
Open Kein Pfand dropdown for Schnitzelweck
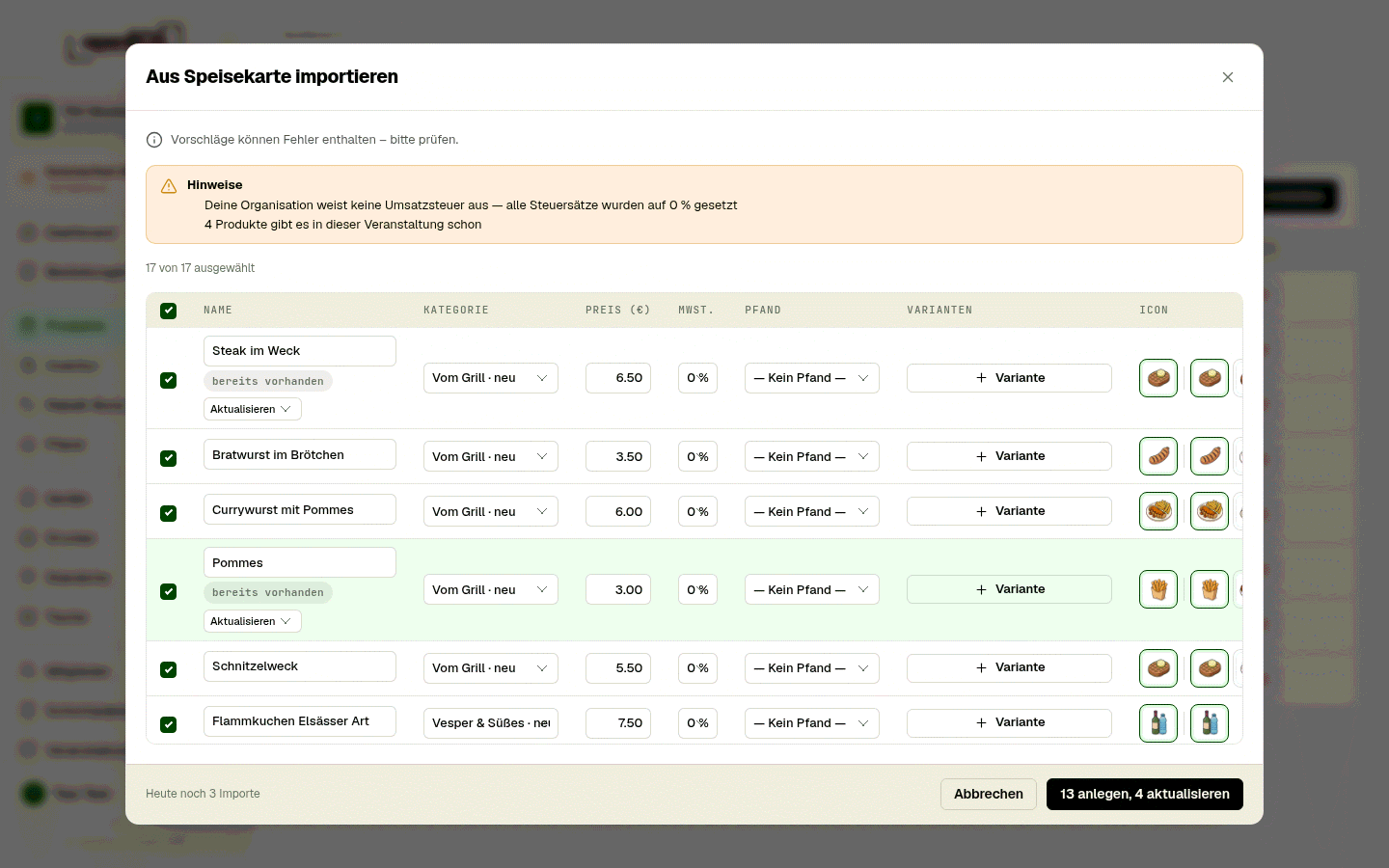(x=812, y=668)
